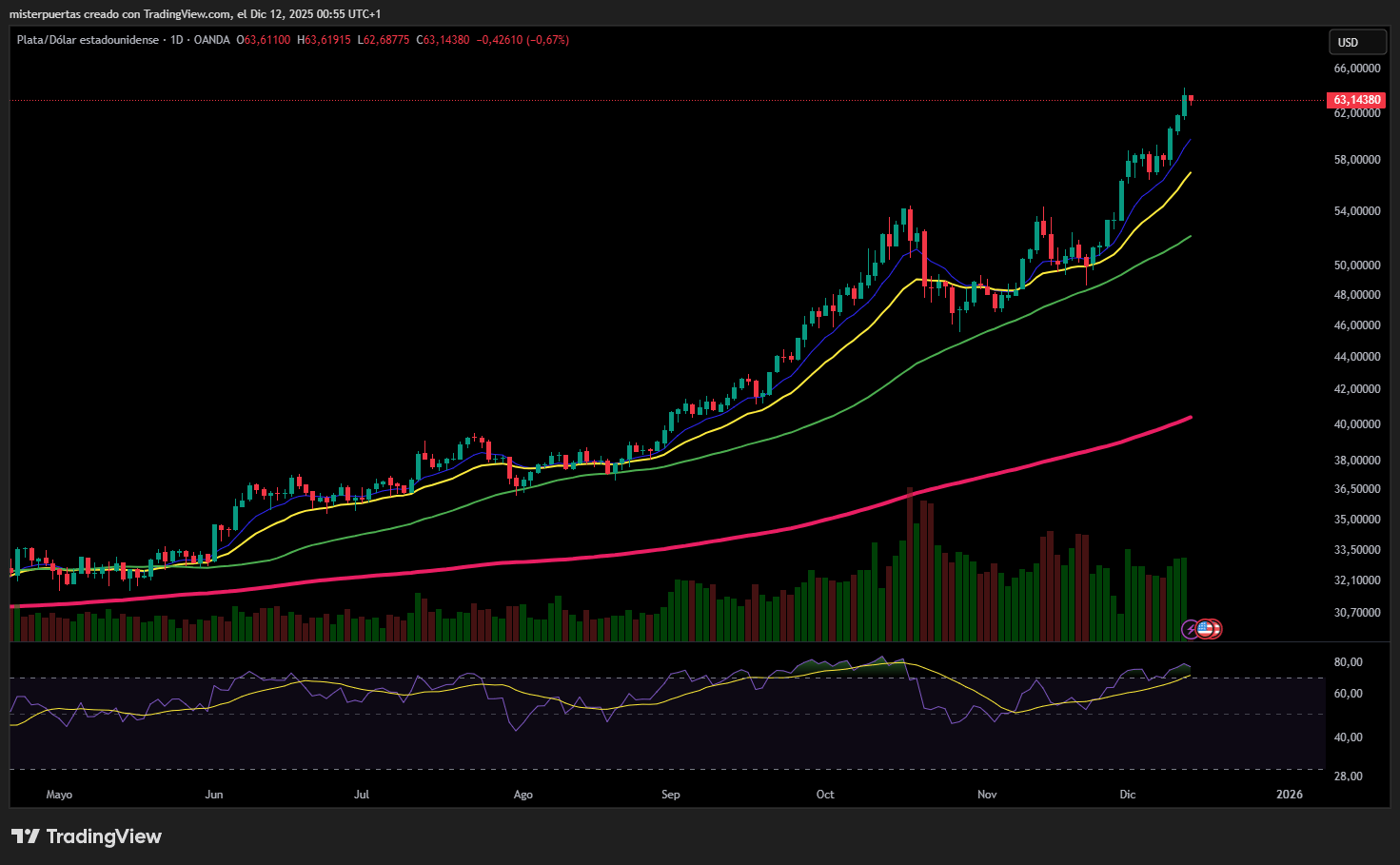Click the front US flag event icon

coord(1205,629)
